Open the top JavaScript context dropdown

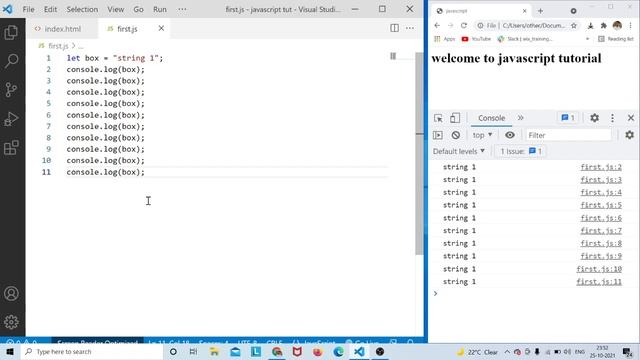482,135
